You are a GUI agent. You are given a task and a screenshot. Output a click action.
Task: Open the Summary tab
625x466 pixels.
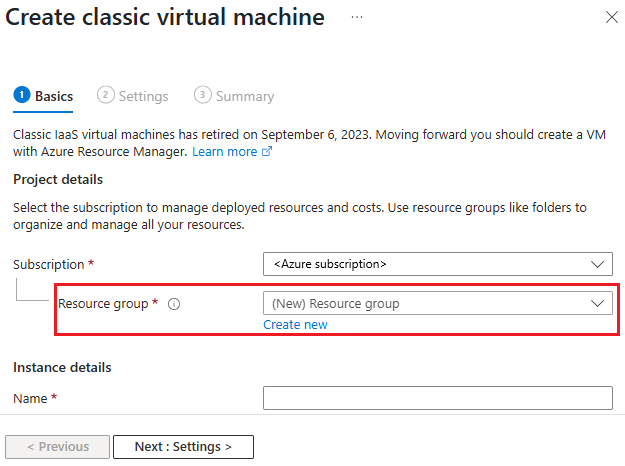click(x=244, y=96)
